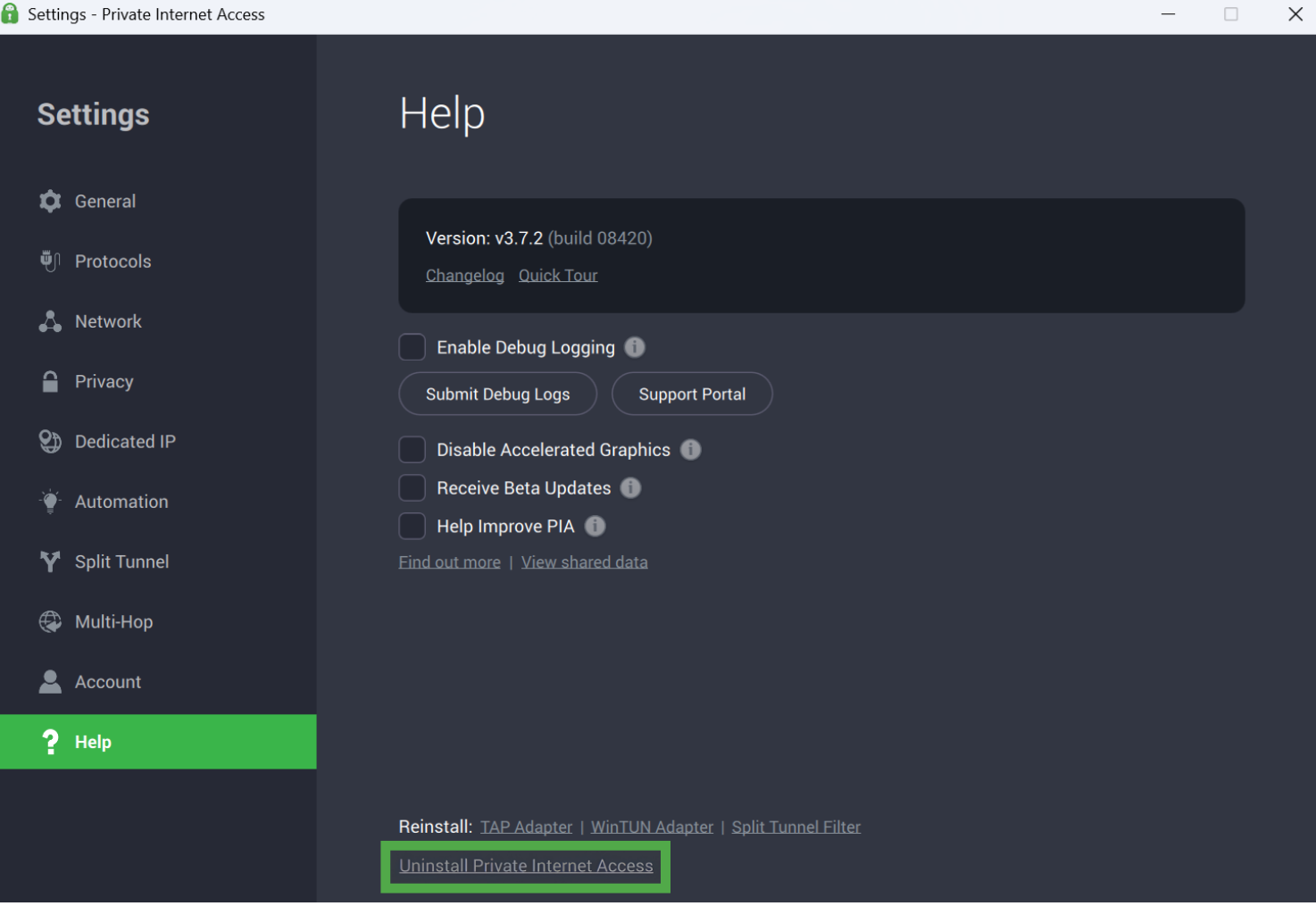
Task: Go to Network settings label
Action: (108, 321)
